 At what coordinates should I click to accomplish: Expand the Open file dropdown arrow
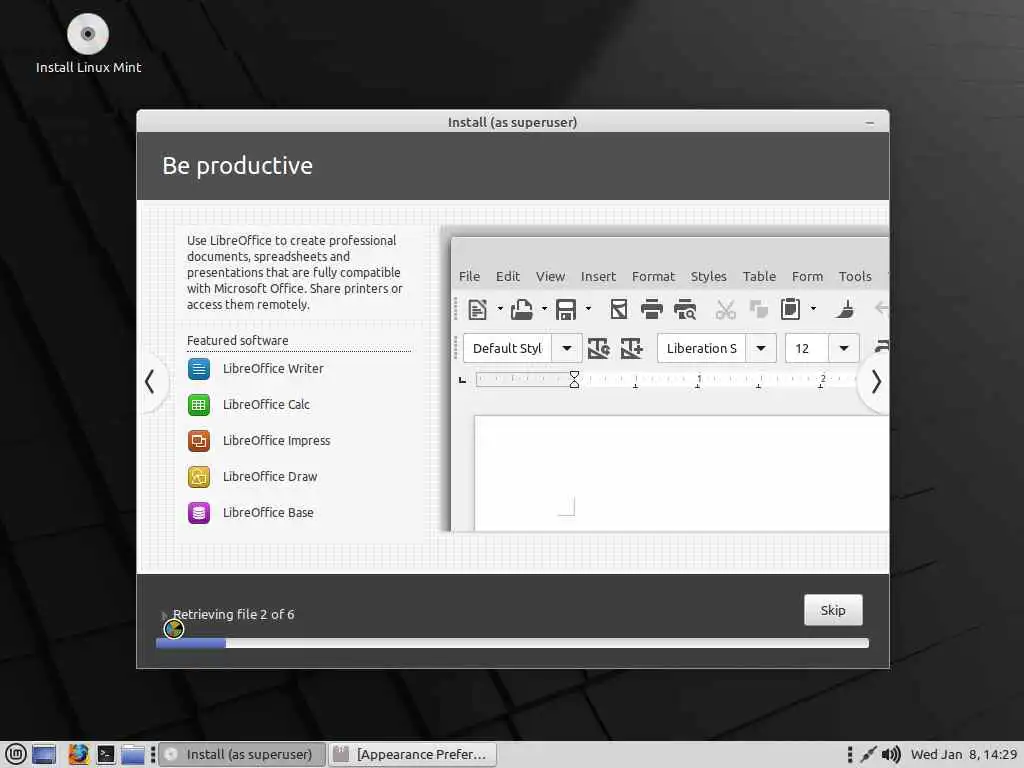point(544,308)
